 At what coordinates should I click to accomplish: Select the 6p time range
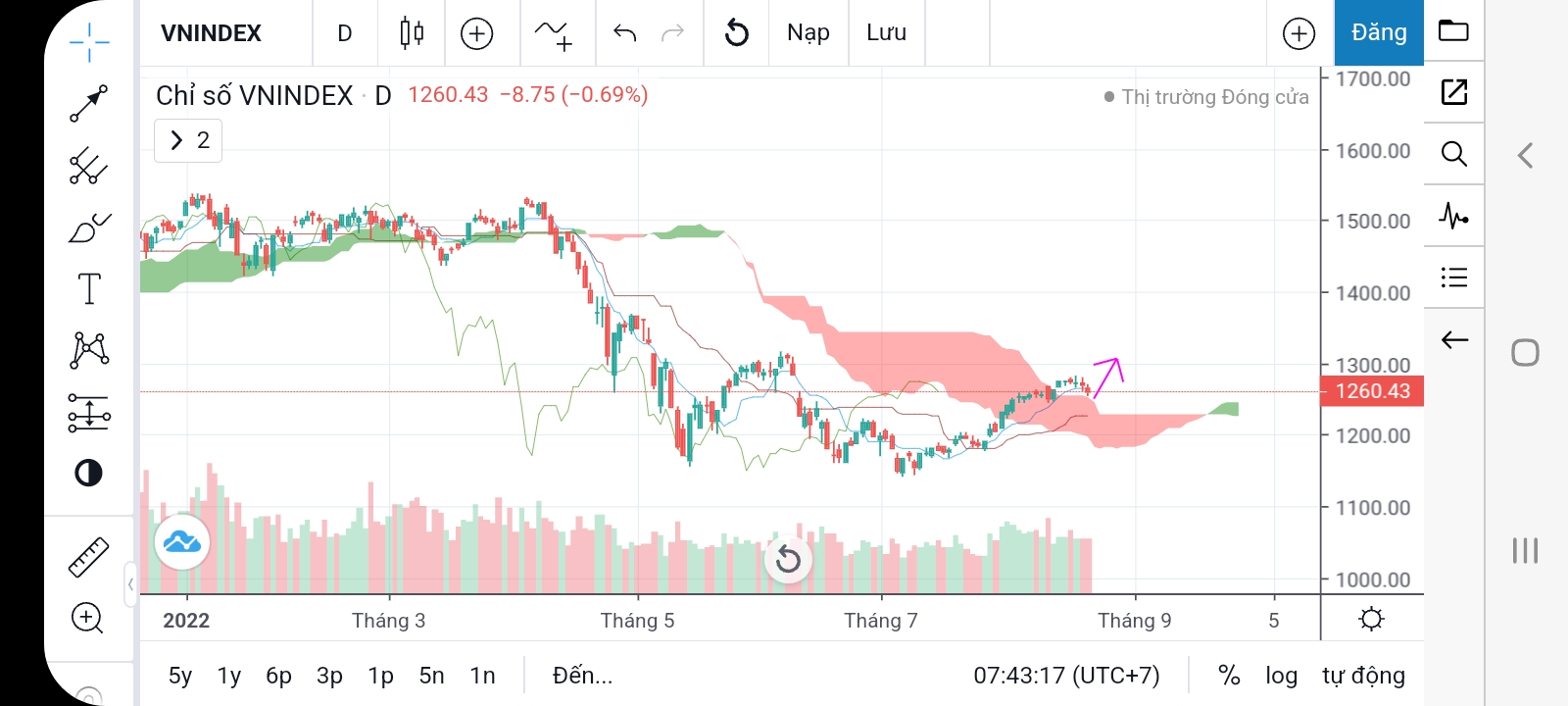(x=278, y=675)
